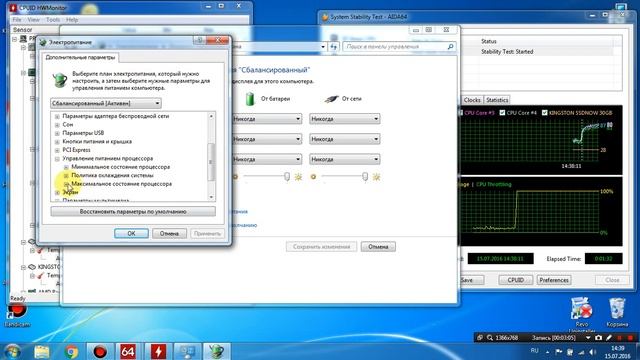Click the camera snapshot icon in recording bar
The height and width of the screenshot is (360, 640).
(x=598, y=338)
